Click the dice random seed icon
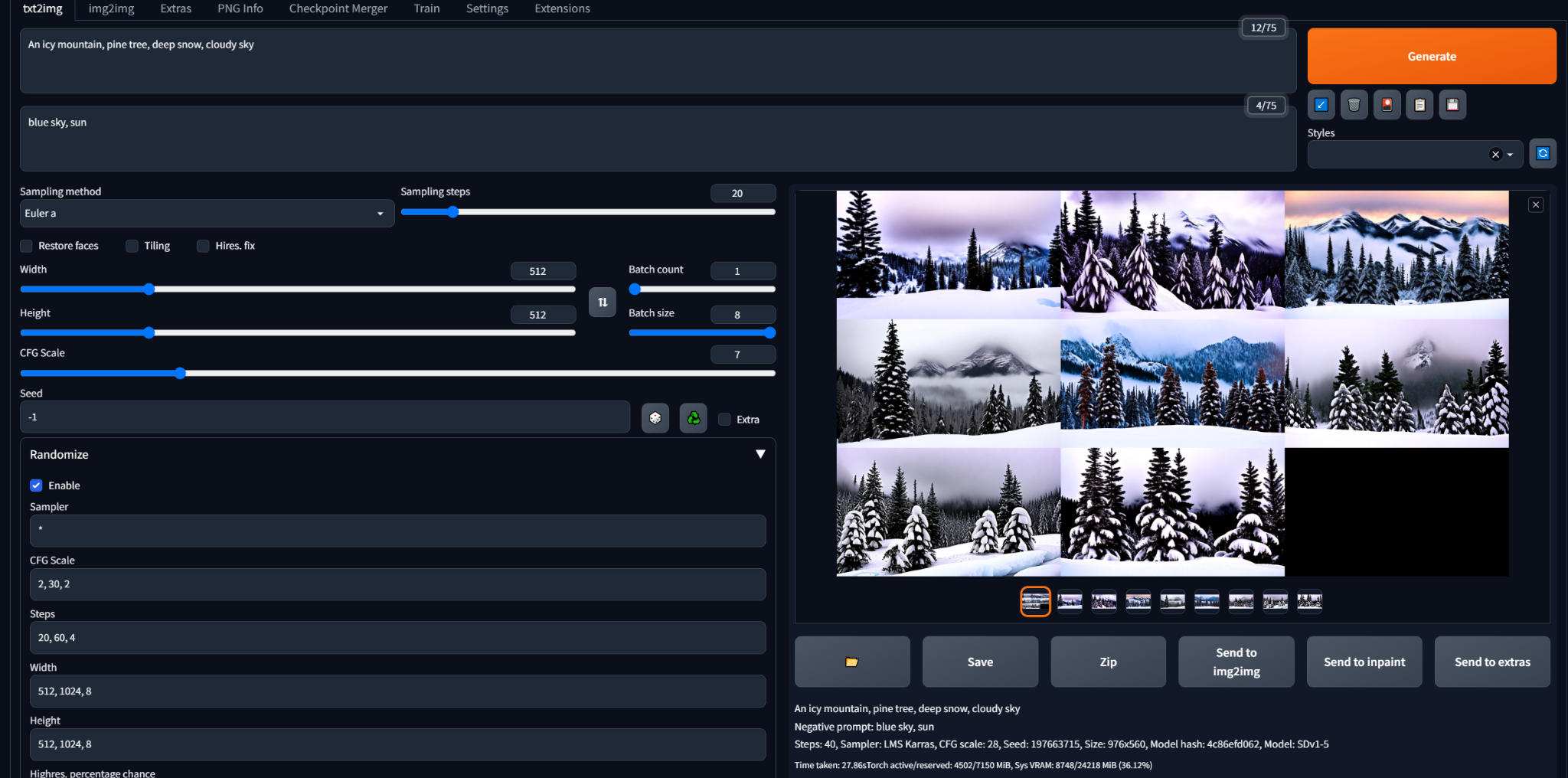 click(655, 418)
